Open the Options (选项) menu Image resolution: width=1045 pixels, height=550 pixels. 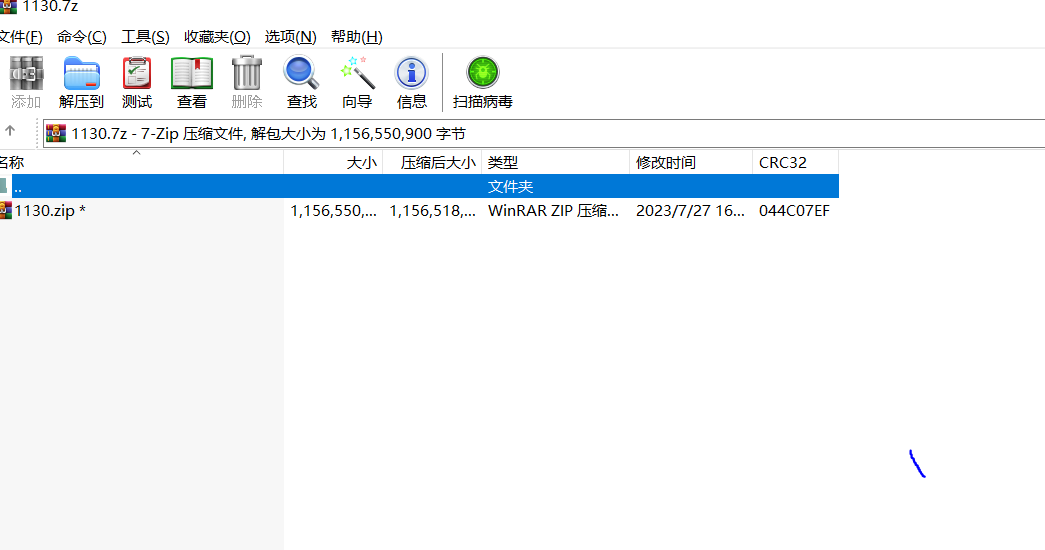[290, 37]
